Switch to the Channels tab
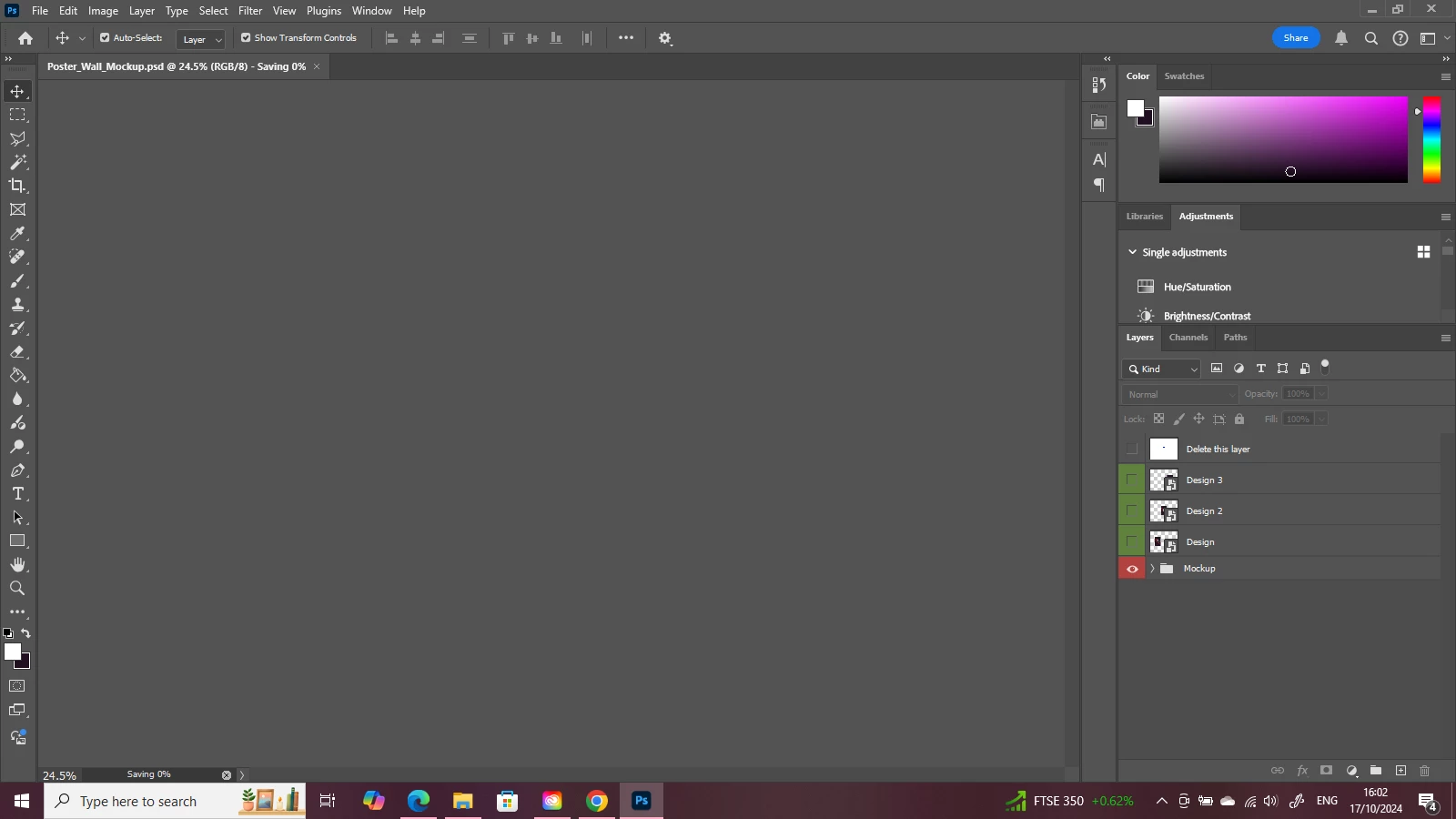Viewport: 1456px width, 819px height. point(1188,338)
